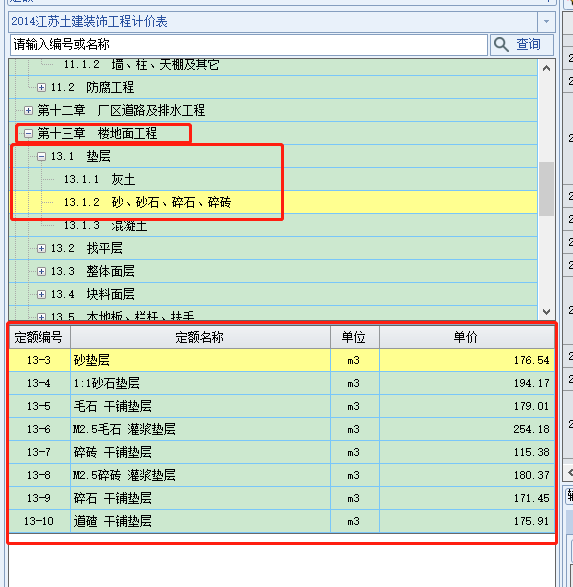
Task: Select the M2.5碎砖 灌浆垫层 entry
Action: (200, 475)
